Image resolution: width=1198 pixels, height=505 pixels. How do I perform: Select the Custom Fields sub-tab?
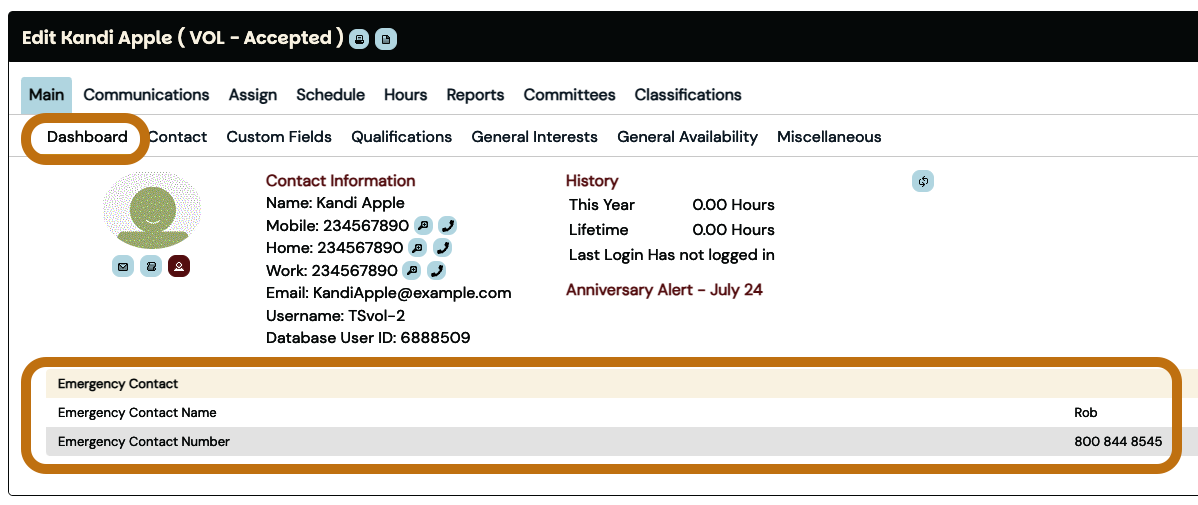point(279,137)
